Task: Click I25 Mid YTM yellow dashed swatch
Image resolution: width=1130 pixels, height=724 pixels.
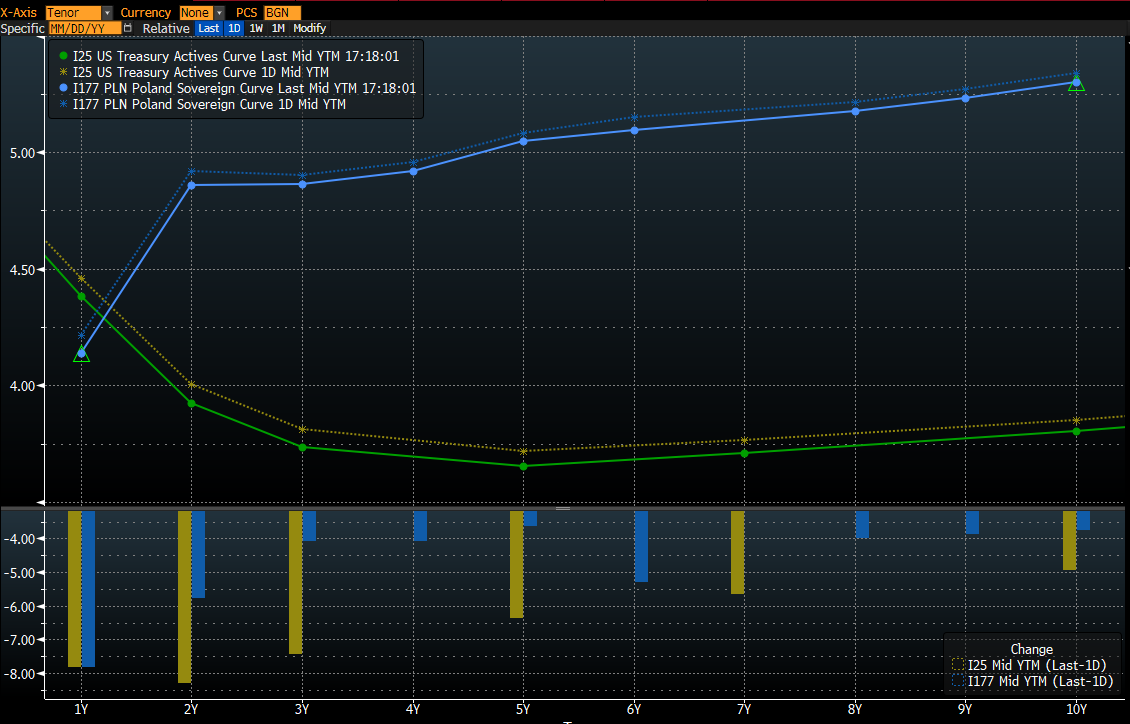Action: [958, 665]
